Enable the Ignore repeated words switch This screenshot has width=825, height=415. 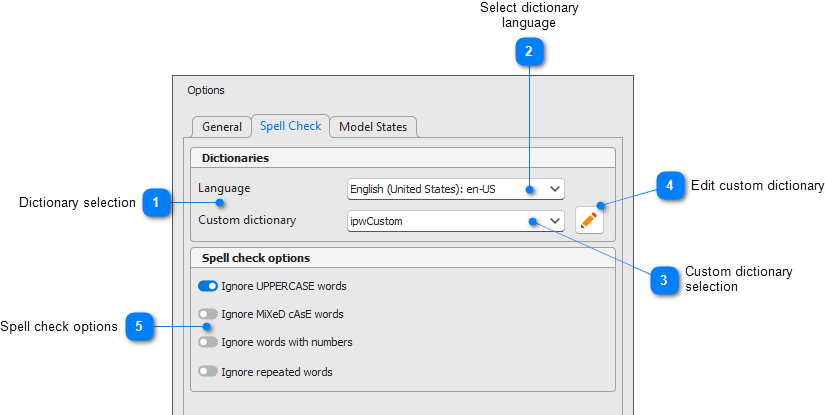coord(208,372)
